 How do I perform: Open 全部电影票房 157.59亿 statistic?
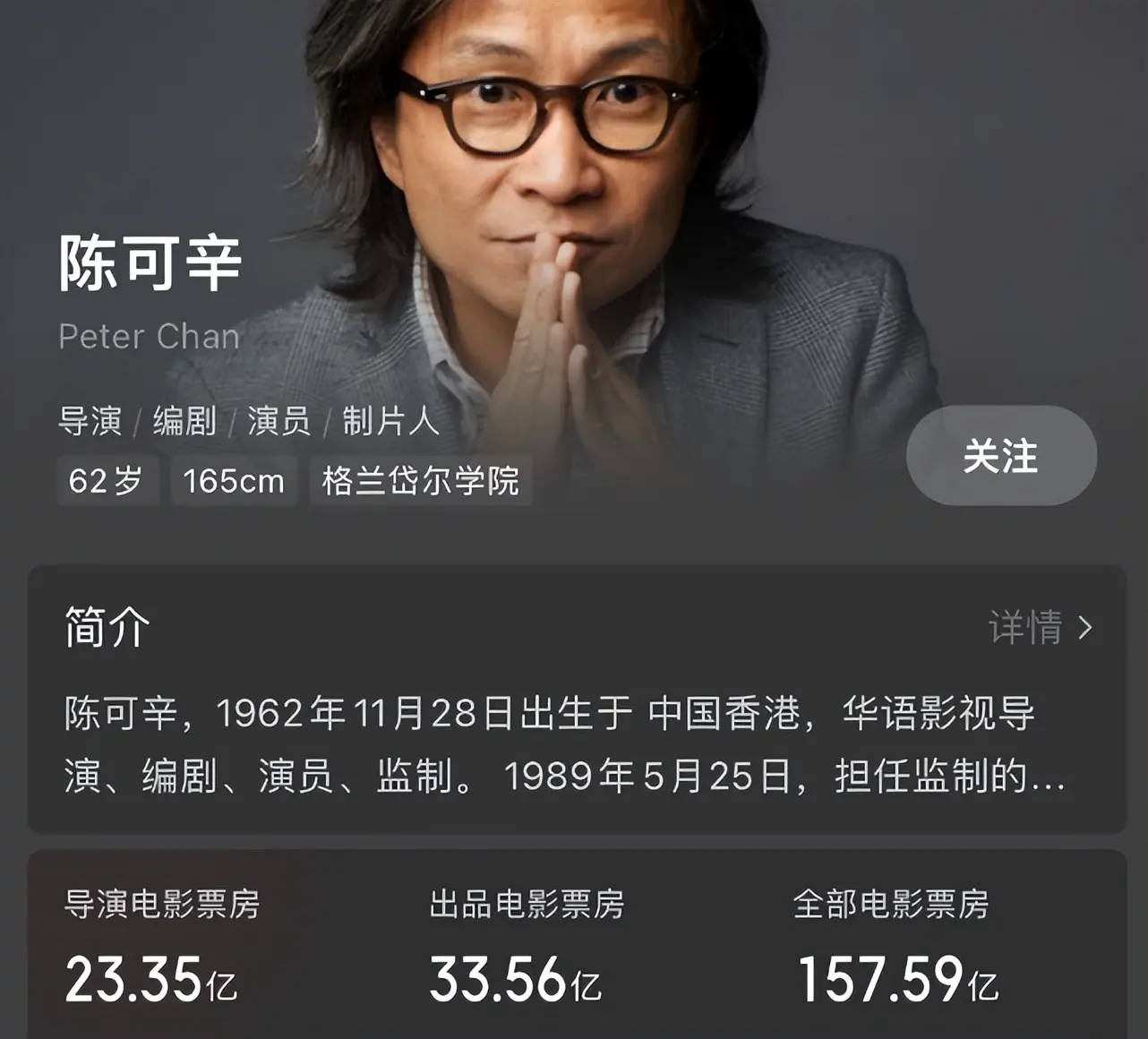[x=895, y=946]
